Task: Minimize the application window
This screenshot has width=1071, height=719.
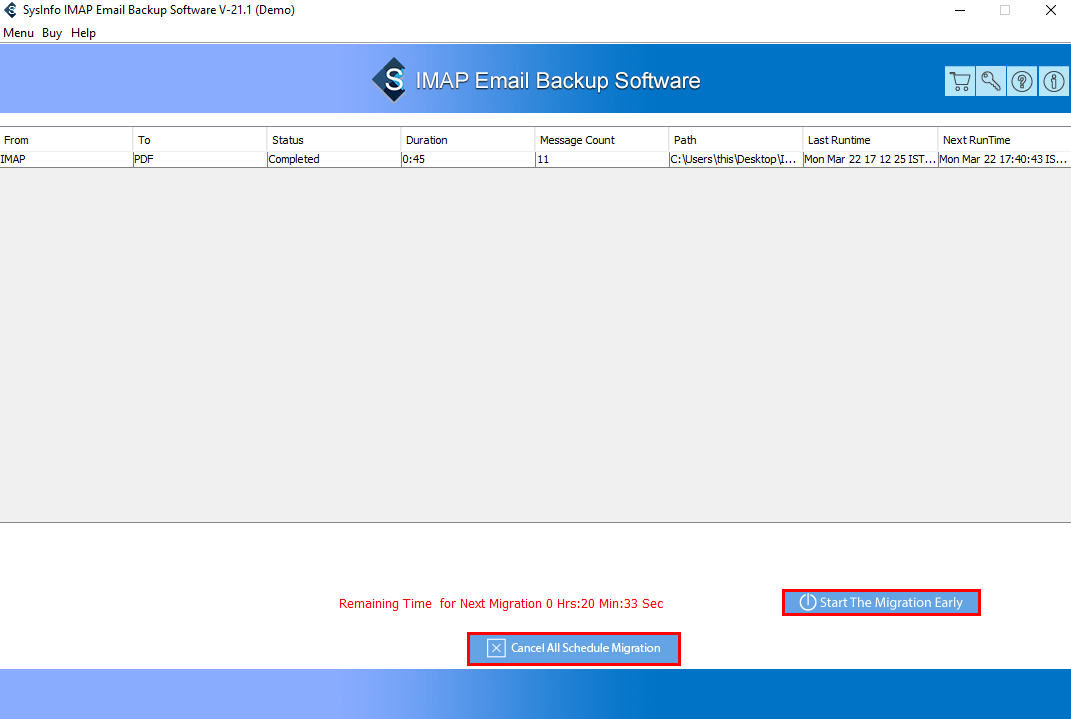Action: [960, 10]
